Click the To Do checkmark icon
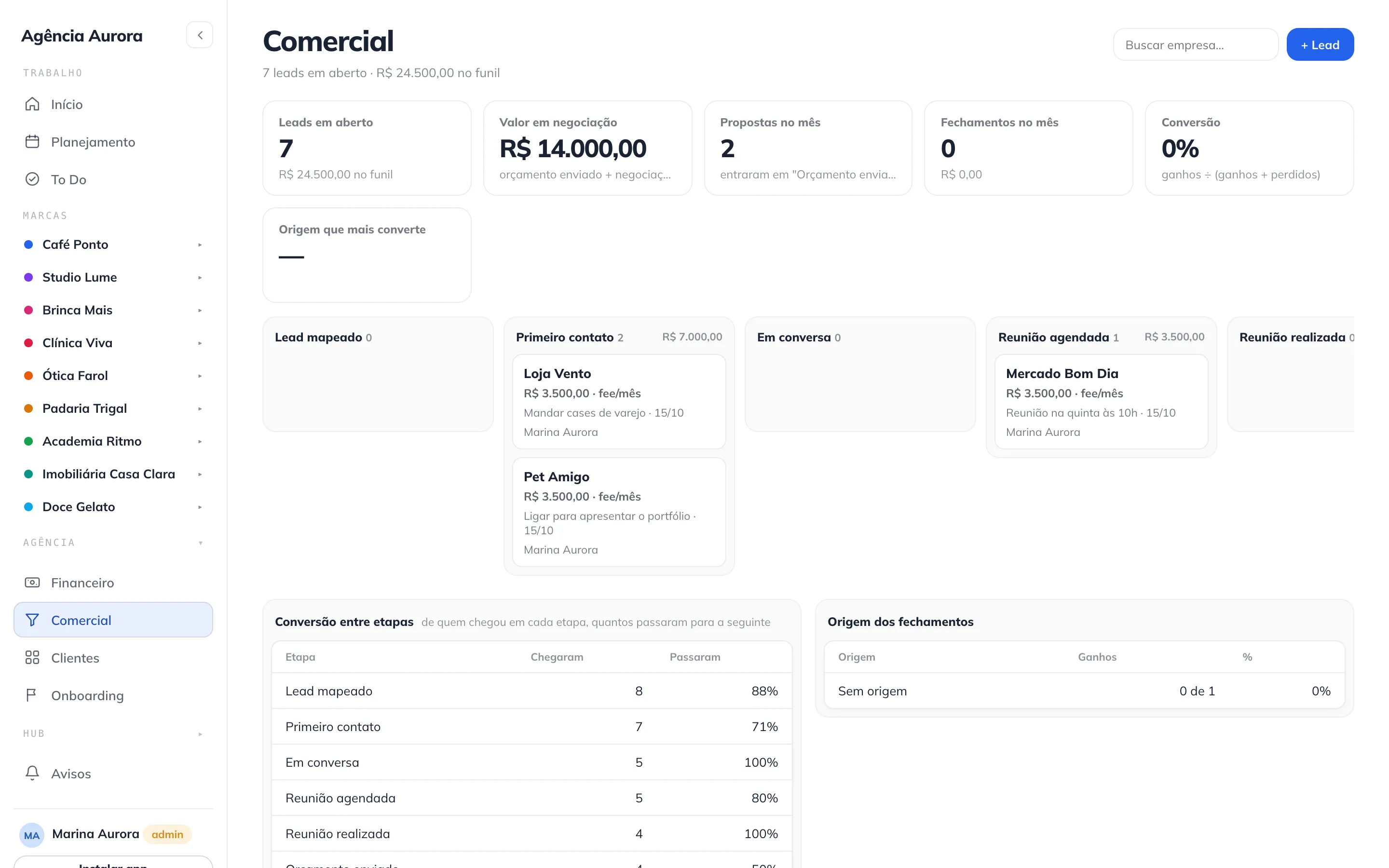This screenshot has height=868, width=1389. (x=32, y=179)
